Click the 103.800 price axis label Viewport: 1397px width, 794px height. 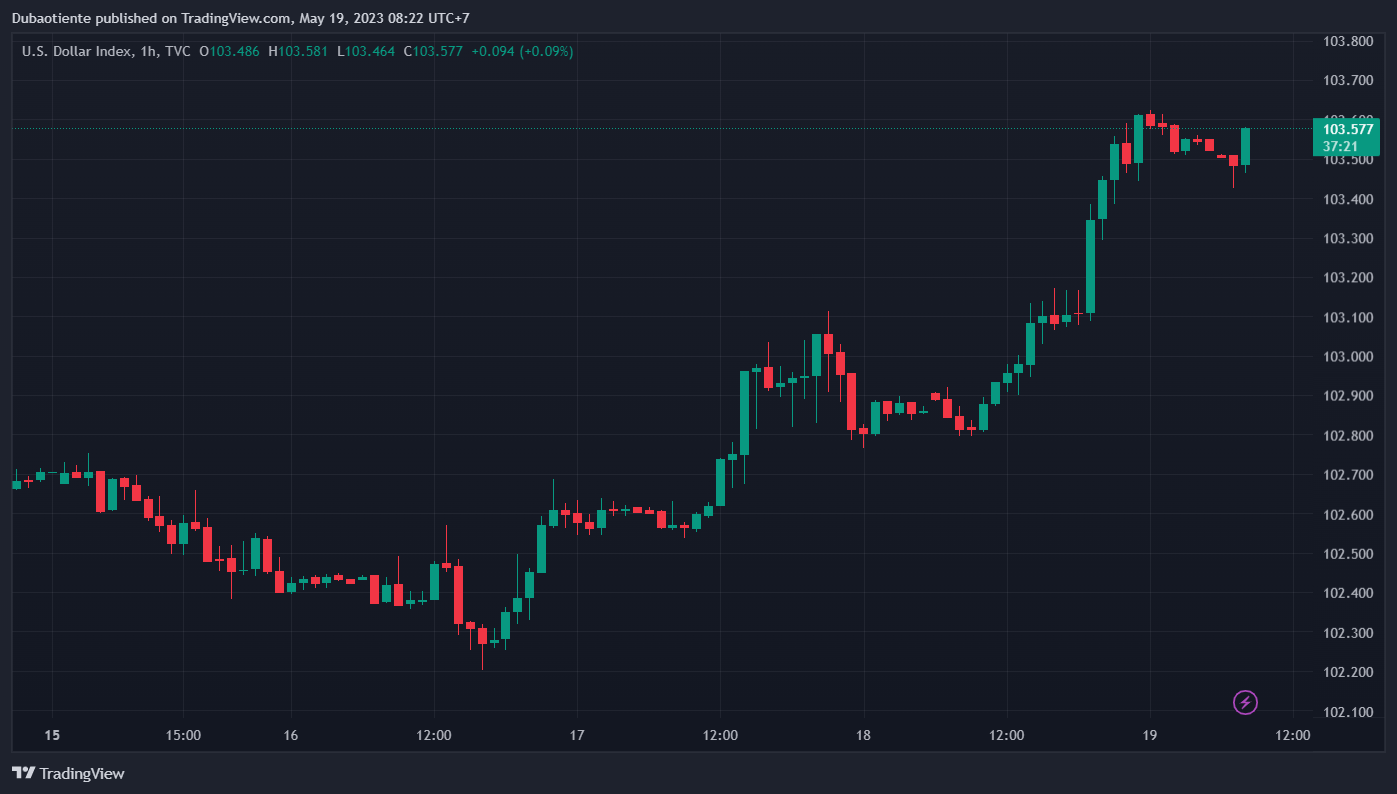point(1347,42)
